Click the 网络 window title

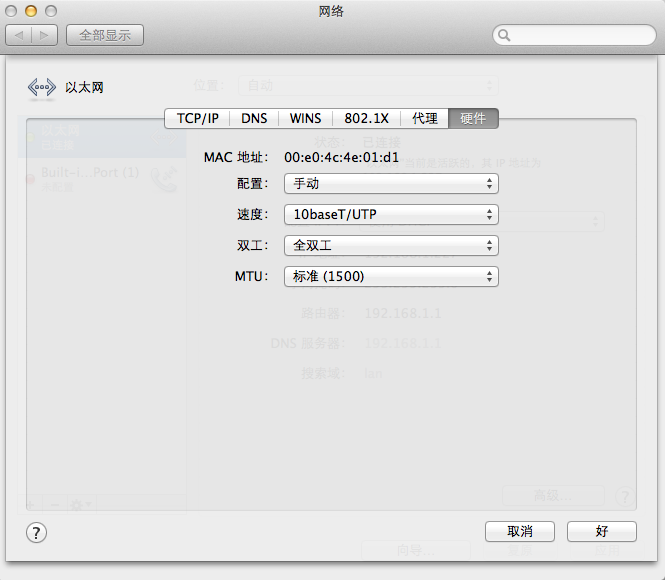pyautogui.click(x=331, y=11)
